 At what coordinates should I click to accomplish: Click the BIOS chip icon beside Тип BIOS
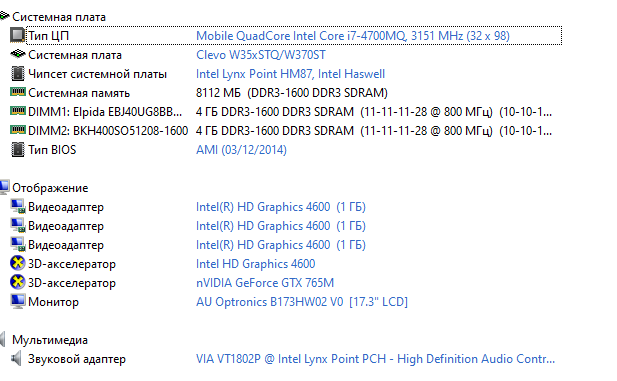pyautogui.click(x=17, y=150)
